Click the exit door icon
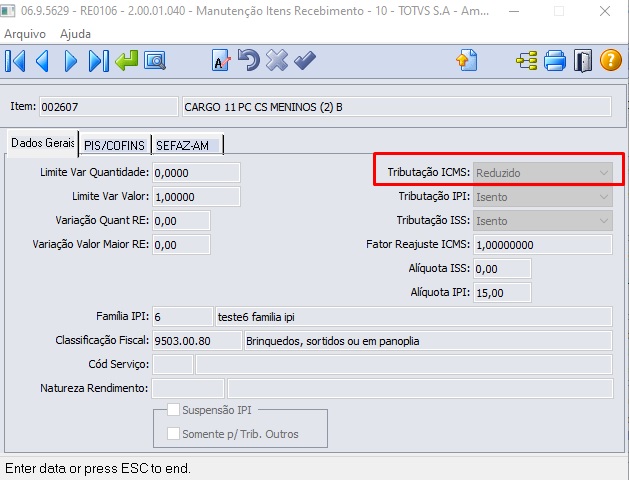This screenshot has height=480, width=629. 583,61
